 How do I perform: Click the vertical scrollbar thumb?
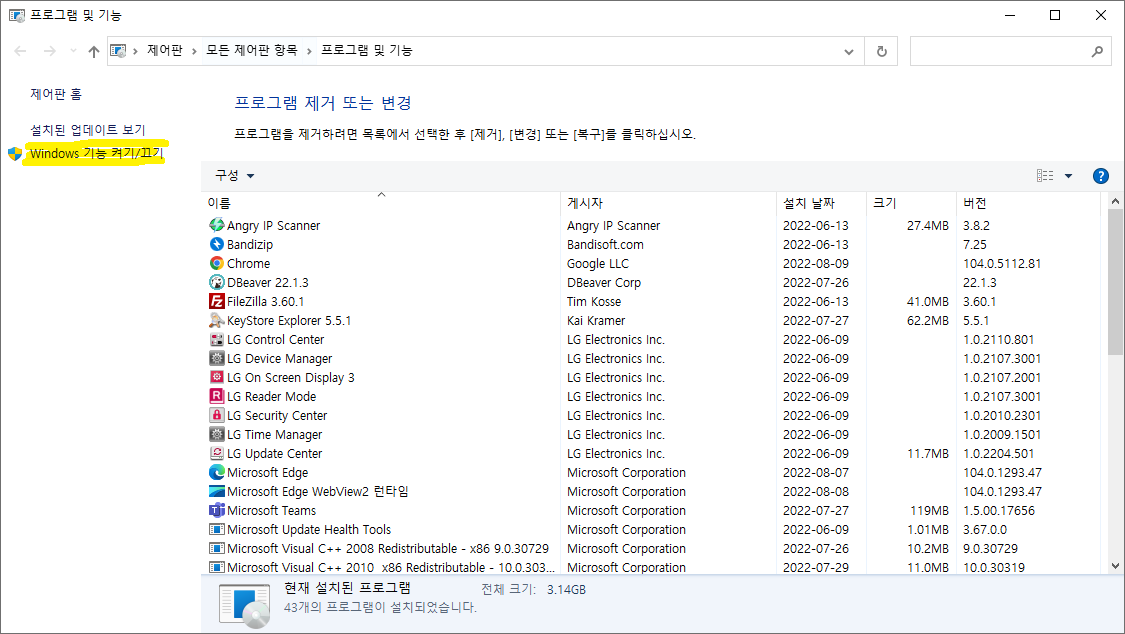pyautogui.click(x=1115, y=282)
